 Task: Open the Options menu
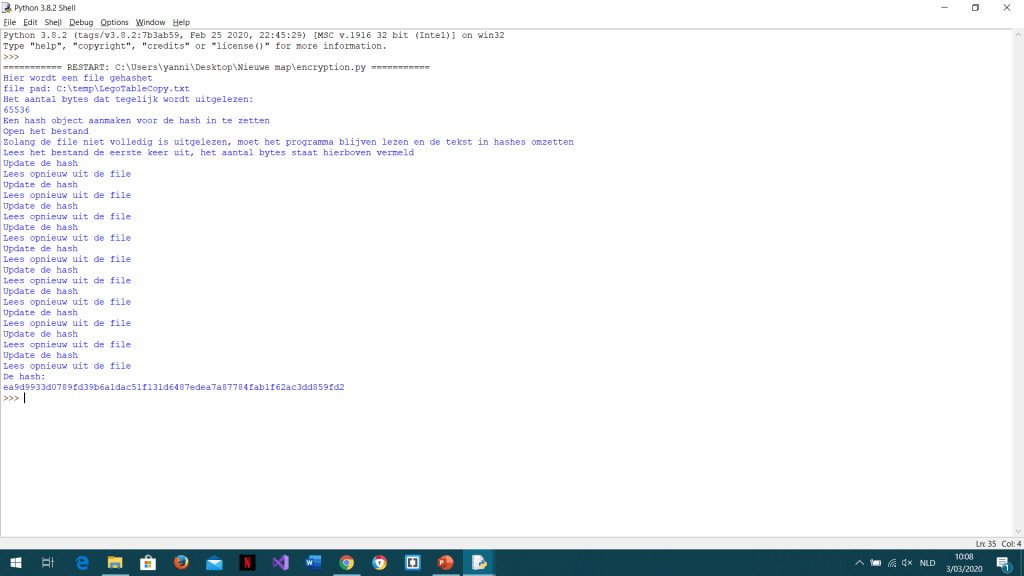tap(114, 22)
